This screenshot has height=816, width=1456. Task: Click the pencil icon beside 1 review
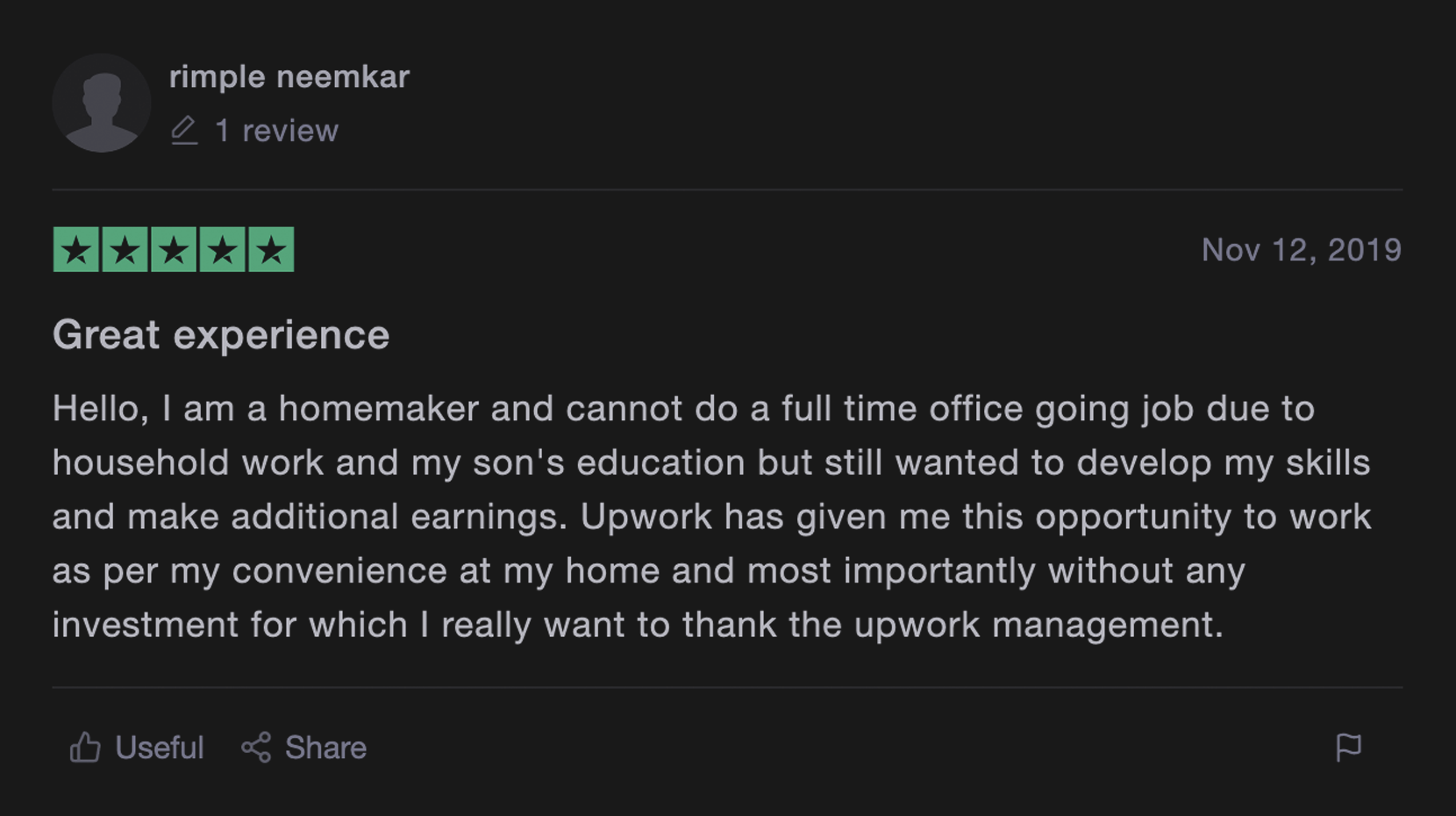coord(184,131)
